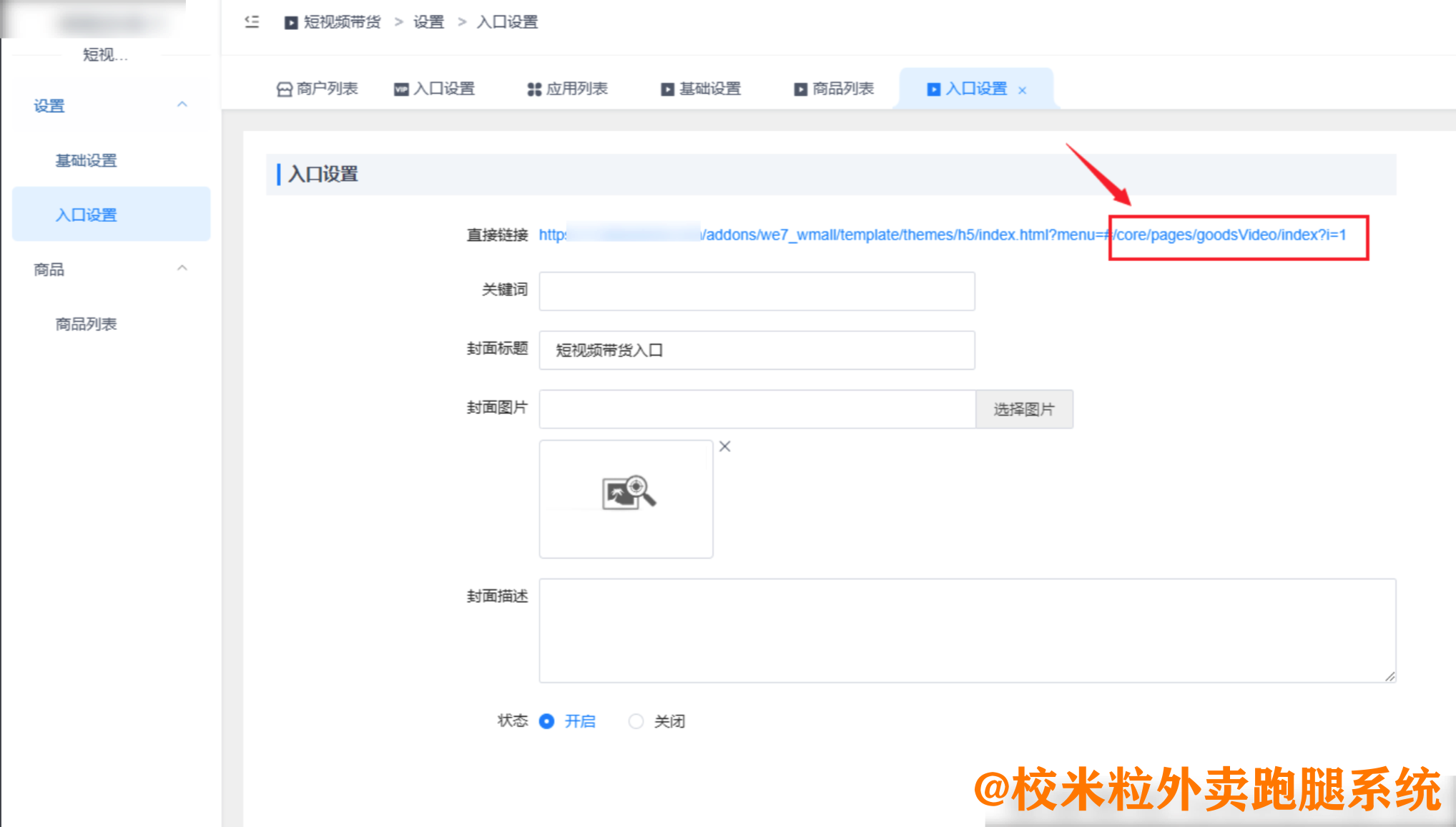The height and width of the screenshot is (827, 1456).
Task: Close the active 入口设置 tab
Action: pyautogui.click(x=1023, y=89)
